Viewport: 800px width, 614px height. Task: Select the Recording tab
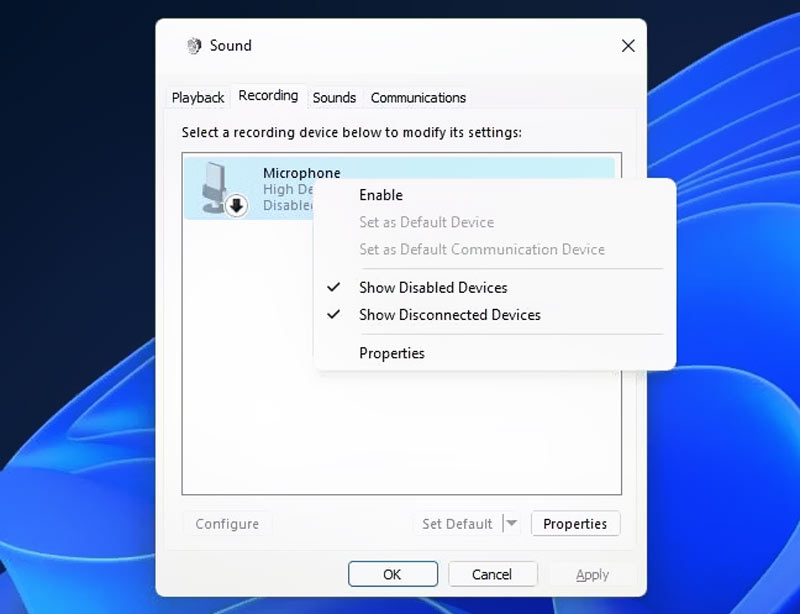tap(268, 96)
